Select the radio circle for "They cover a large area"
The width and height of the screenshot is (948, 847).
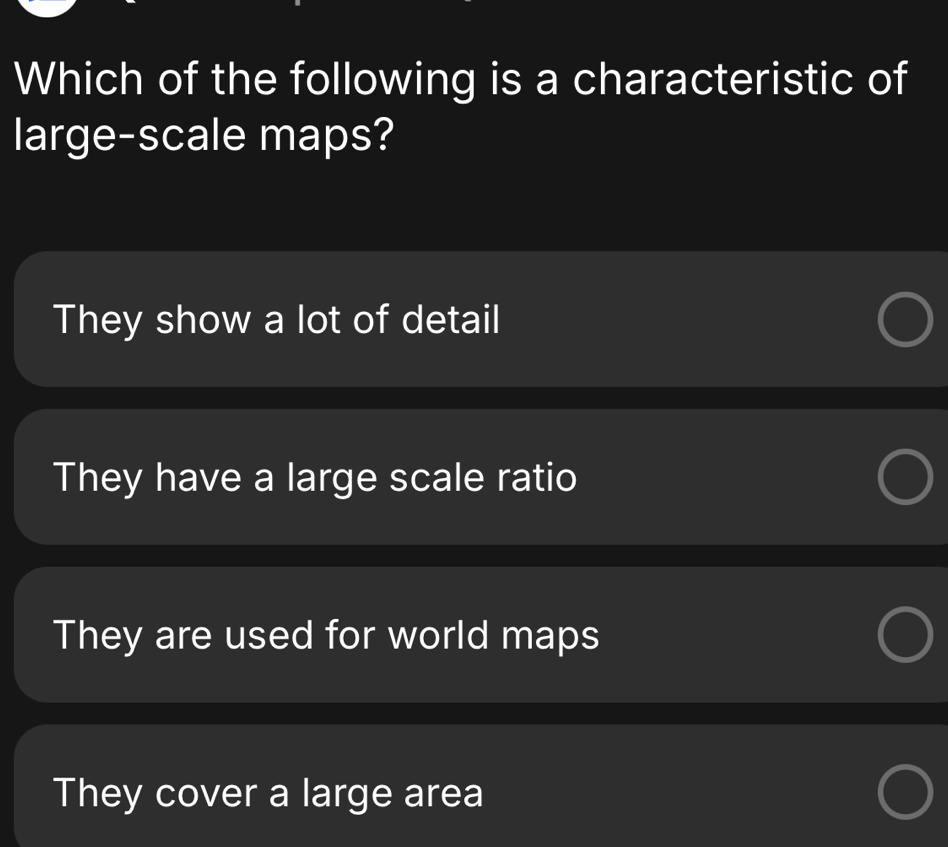pyautogui.click(x=905, y=792)
